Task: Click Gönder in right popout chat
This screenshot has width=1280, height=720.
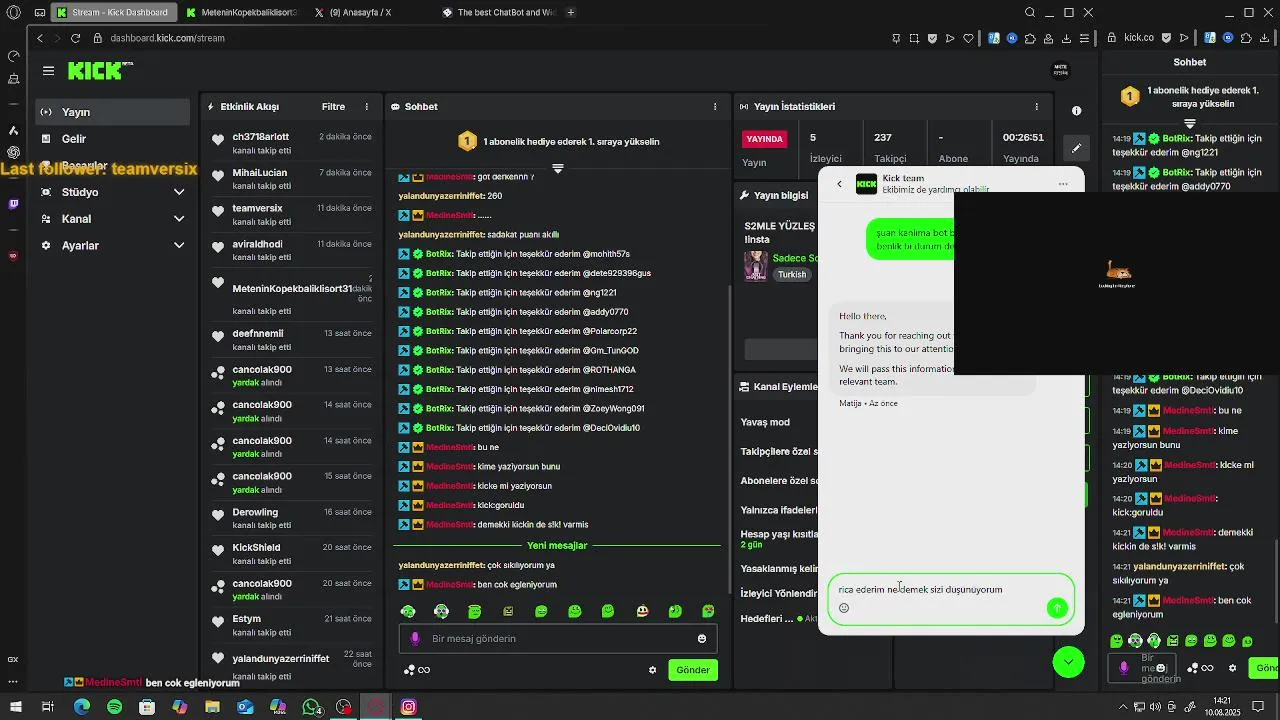Action: (x=1265, y=668)
